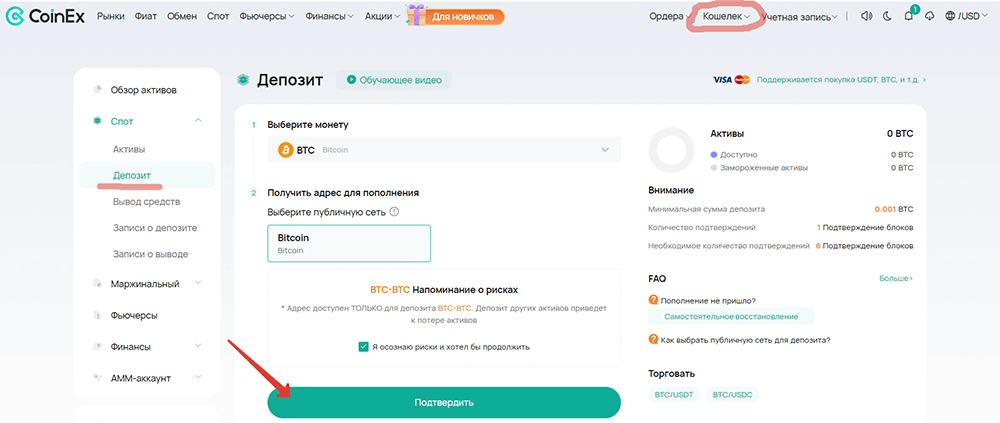Open the gift box promo icon
This screenshot has width=1000, height=423.
pos(416,15)
